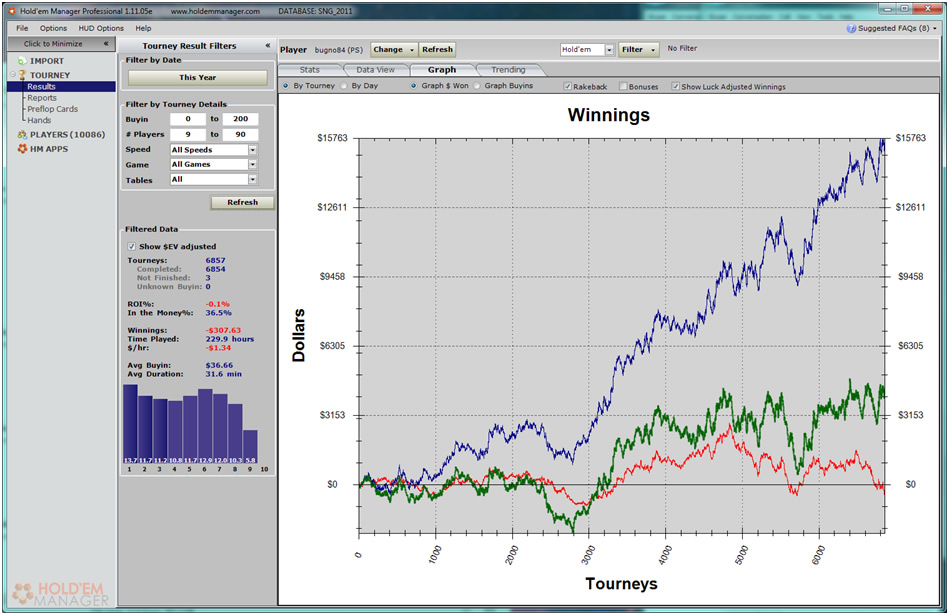Switch to the Data View tab
Screen dimensions: 949x615
375,70
